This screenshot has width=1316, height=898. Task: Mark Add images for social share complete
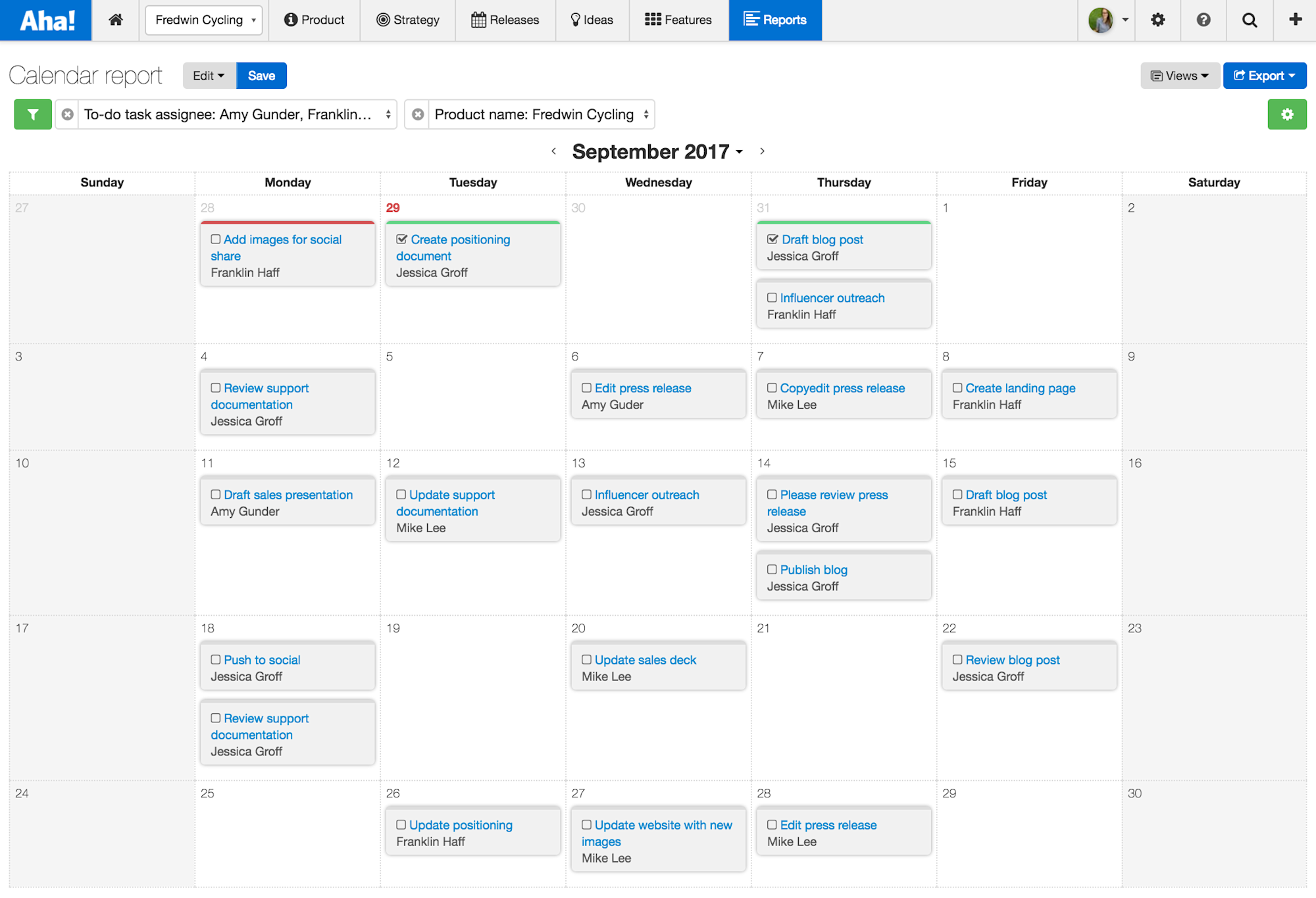[215, 239]
